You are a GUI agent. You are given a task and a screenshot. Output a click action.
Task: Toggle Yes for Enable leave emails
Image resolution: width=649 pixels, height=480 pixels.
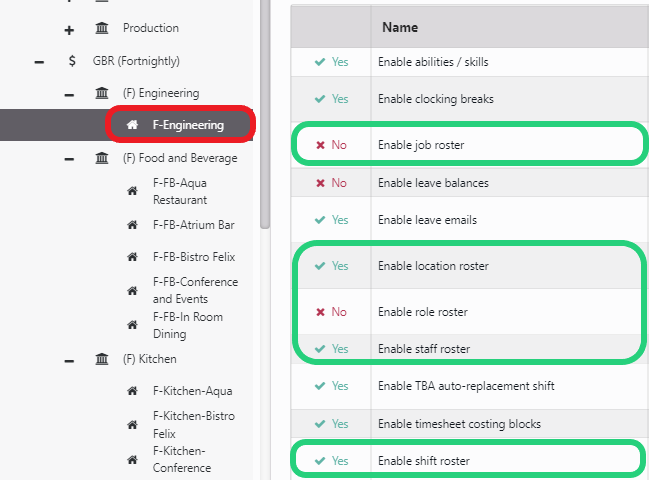click(x=331, y=220)
